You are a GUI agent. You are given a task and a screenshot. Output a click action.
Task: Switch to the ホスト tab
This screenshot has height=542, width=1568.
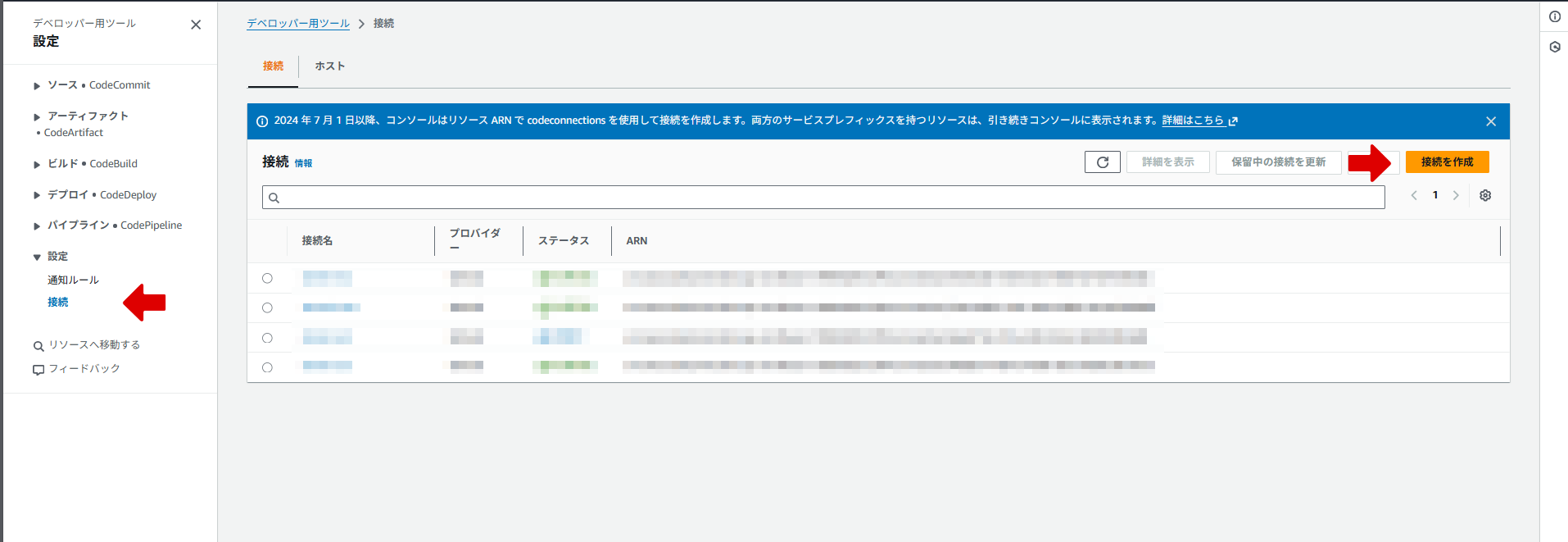[329, 66]
